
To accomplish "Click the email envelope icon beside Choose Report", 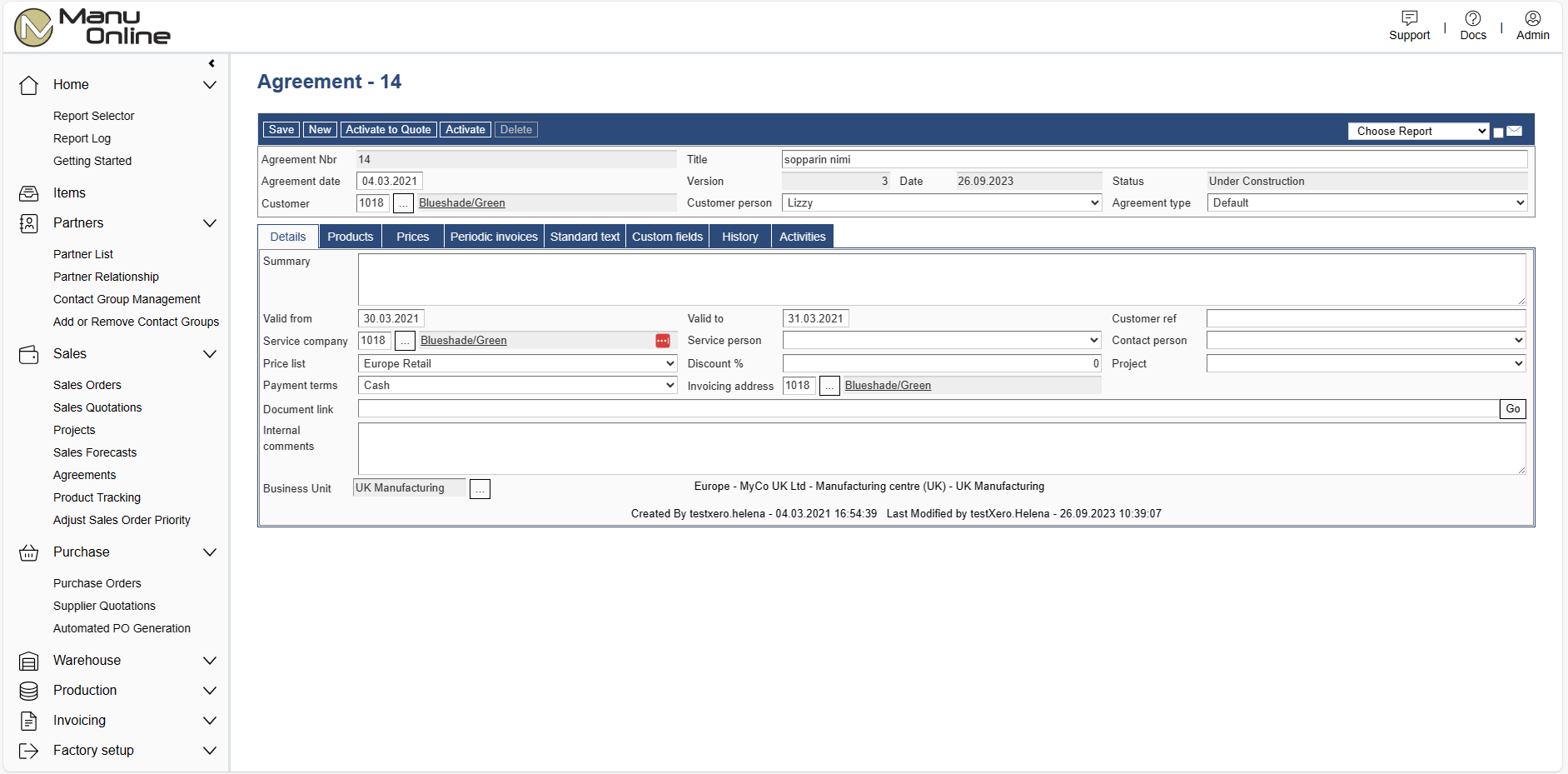I will click(1515, 131).
